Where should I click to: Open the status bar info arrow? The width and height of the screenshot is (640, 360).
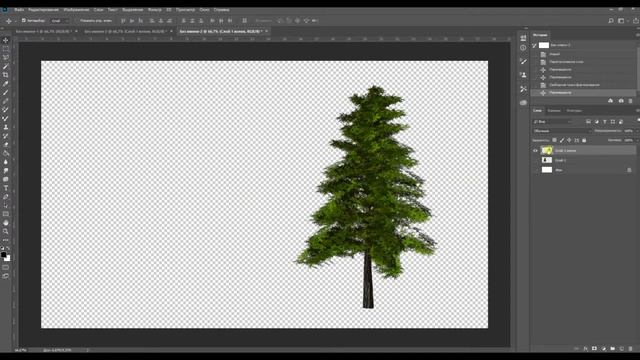87,350
